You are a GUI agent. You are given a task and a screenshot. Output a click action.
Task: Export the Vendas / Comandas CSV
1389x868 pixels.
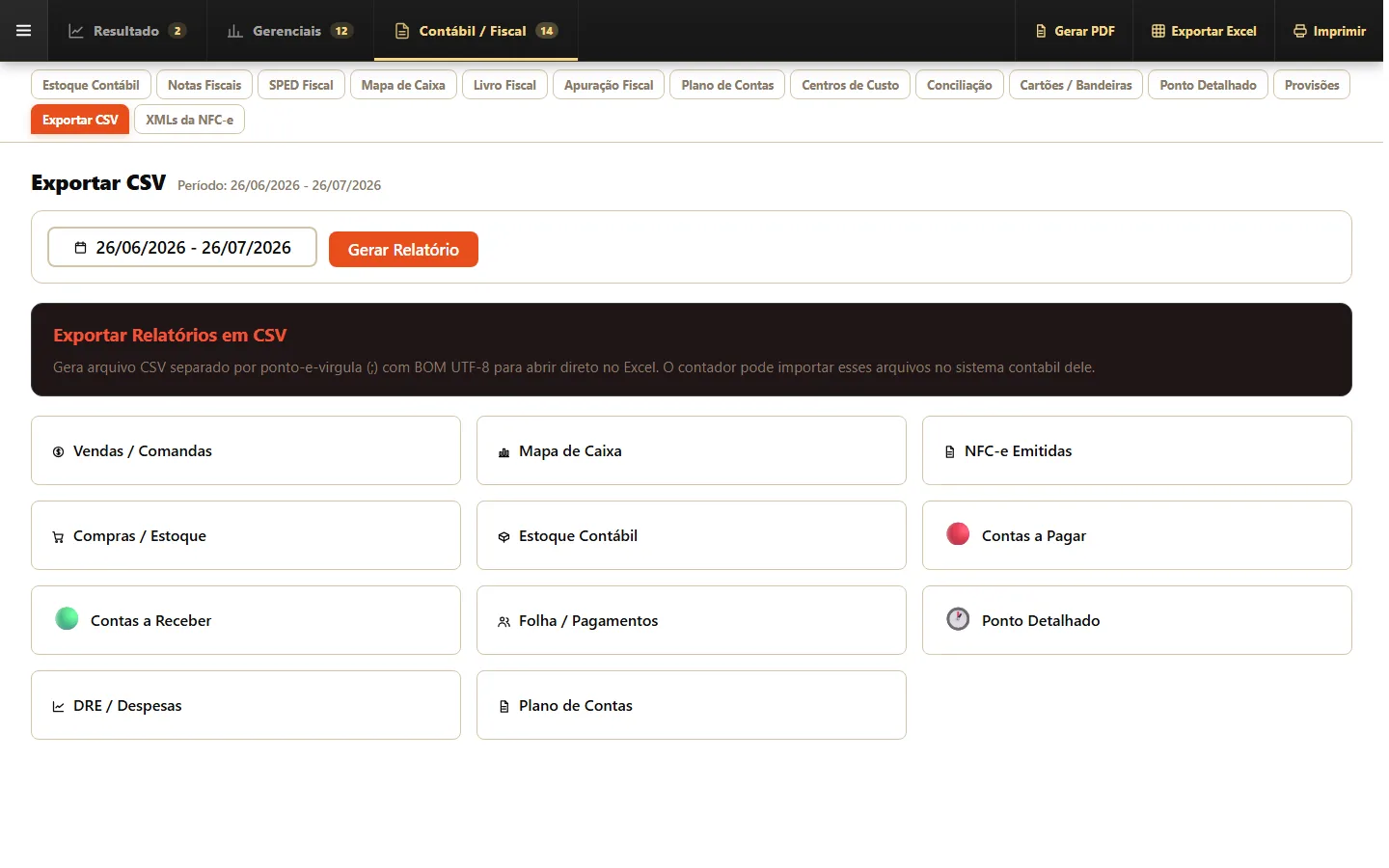(x=246, y=450)
